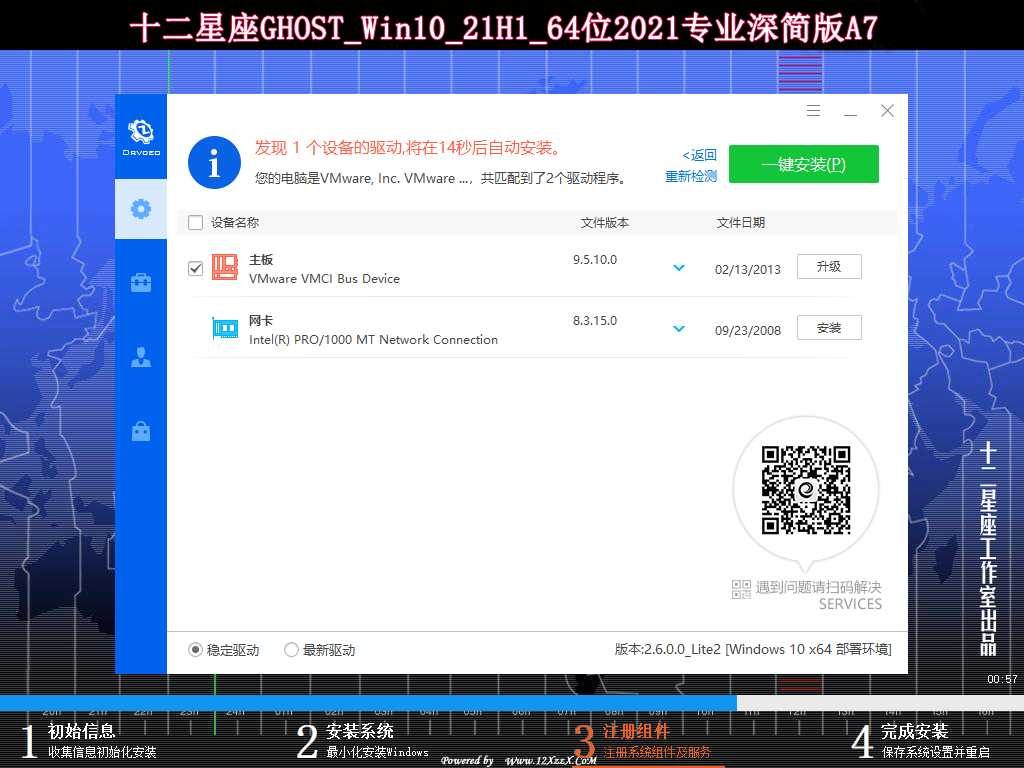This screenshot has width=1024, height=768.
Task: Click step 4 完成安装 in installer footer
Action: (x=921, y=741)
